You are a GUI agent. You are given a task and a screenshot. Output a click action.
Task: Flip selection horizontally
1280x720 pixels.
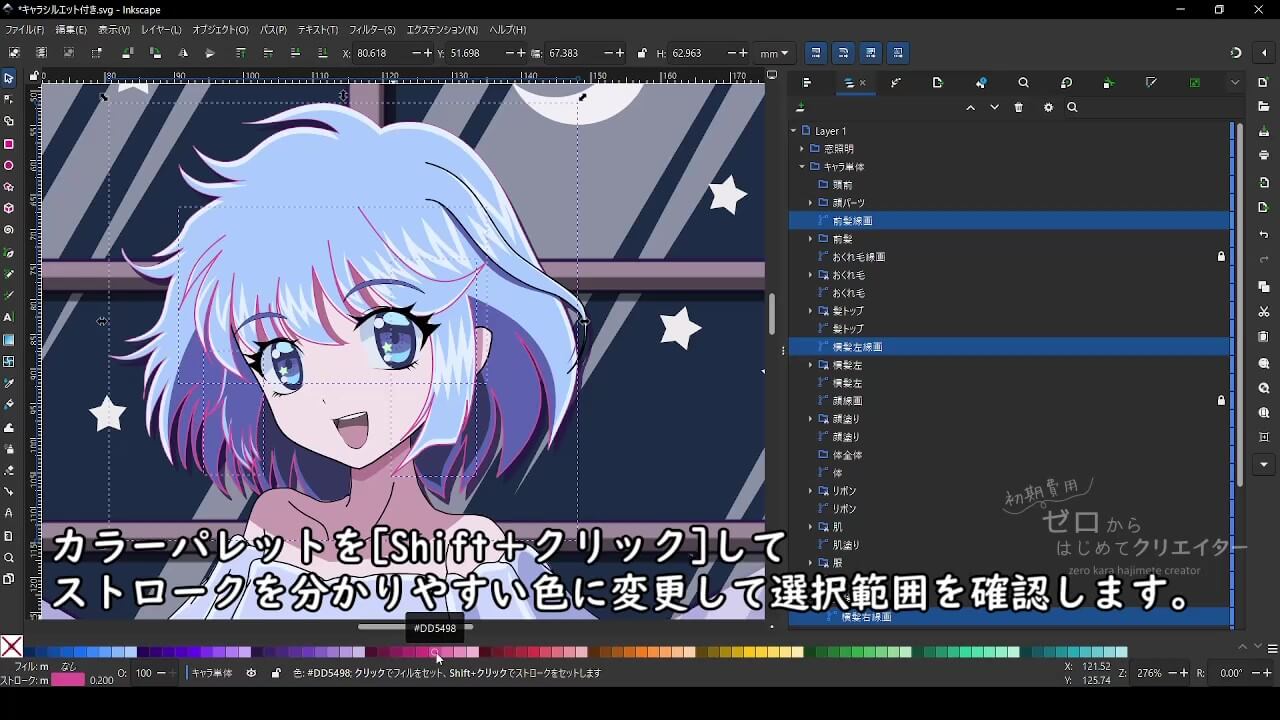point(183,53)
